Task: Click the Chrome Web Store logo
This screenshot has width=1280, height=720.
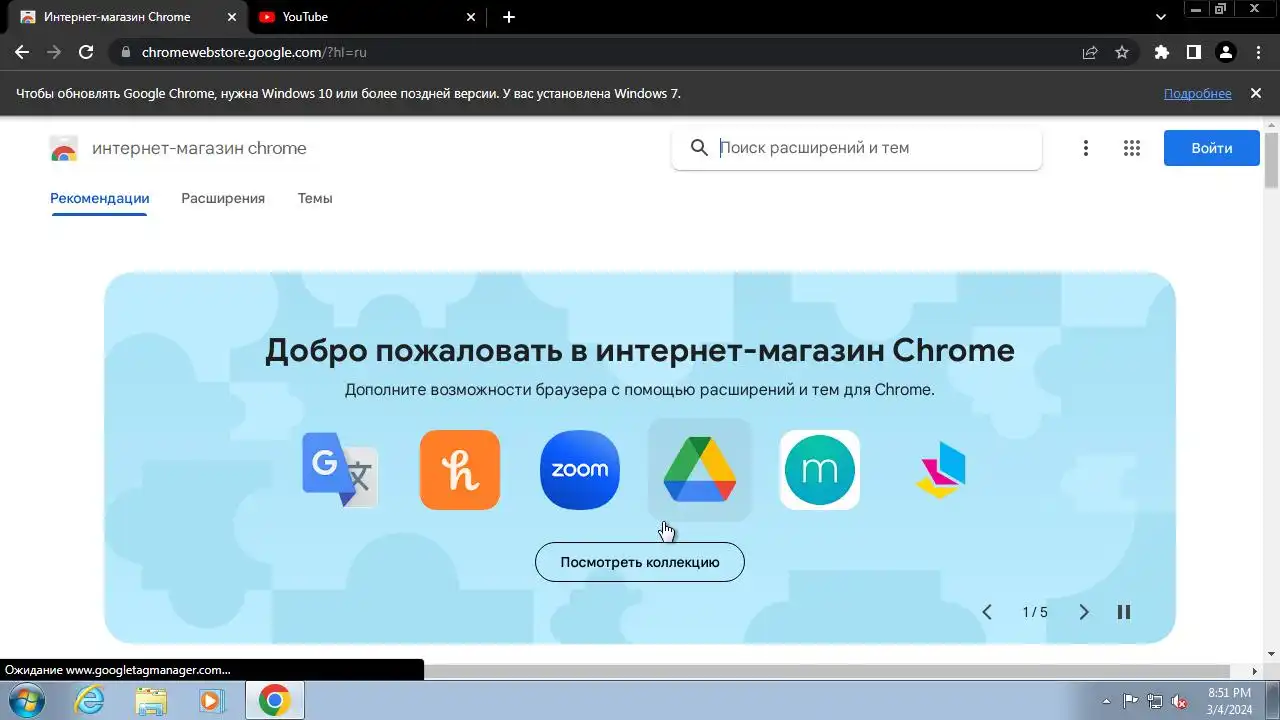Action: [64, 149]
